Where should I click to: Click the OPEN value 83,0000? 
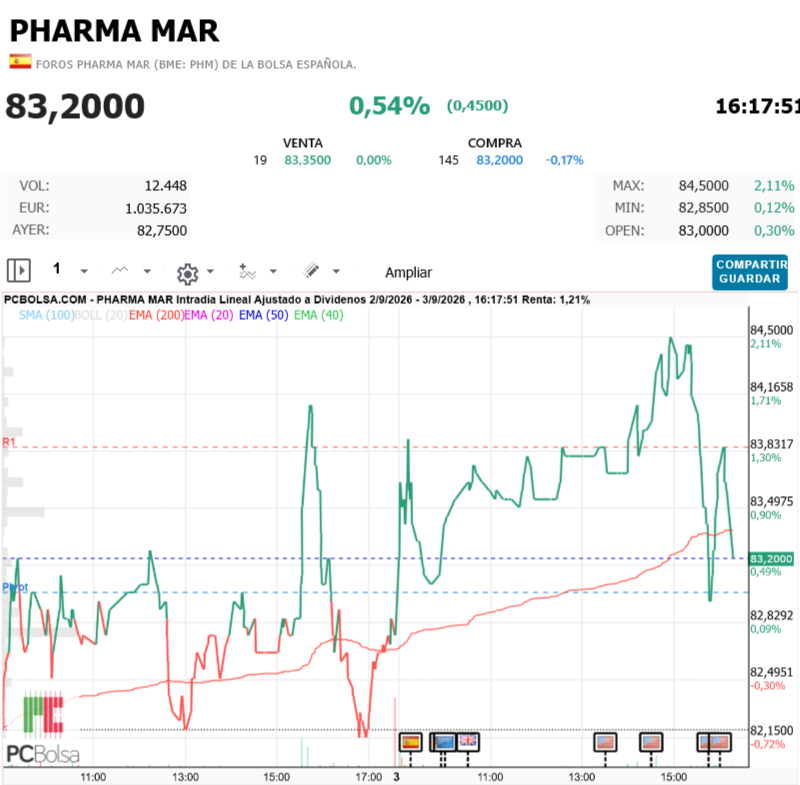704,231
